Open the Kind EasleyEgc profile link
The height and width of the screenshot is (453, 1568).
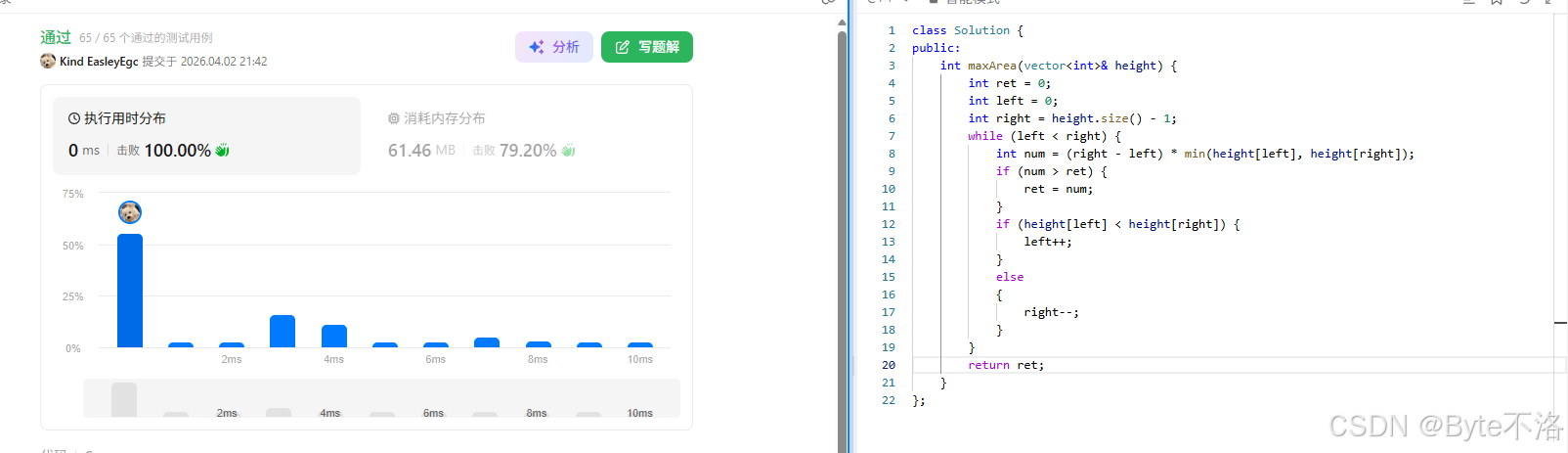[x=99, y=61]
